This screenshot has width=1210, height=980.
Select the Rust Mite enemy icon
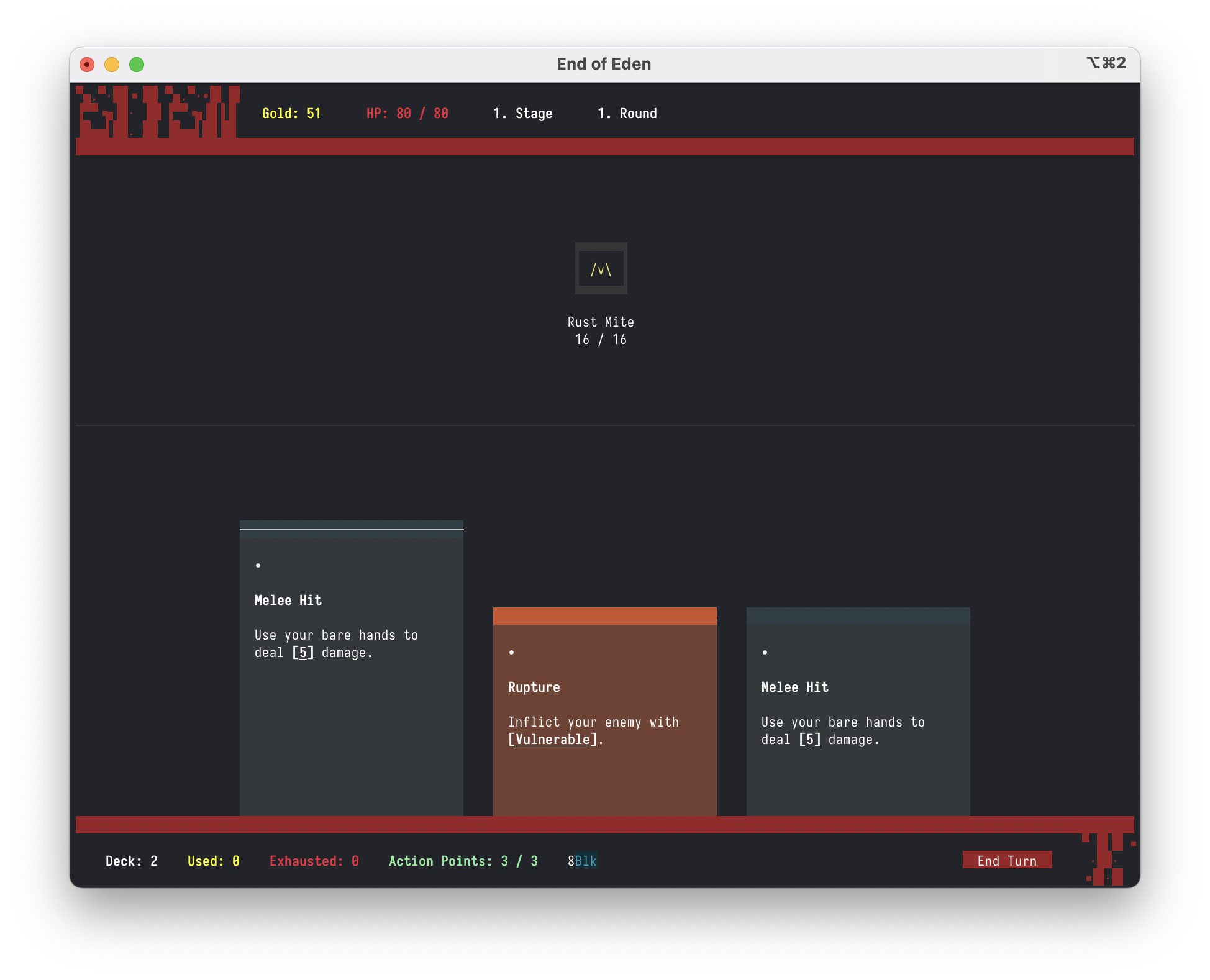click(x=601, y=269)
